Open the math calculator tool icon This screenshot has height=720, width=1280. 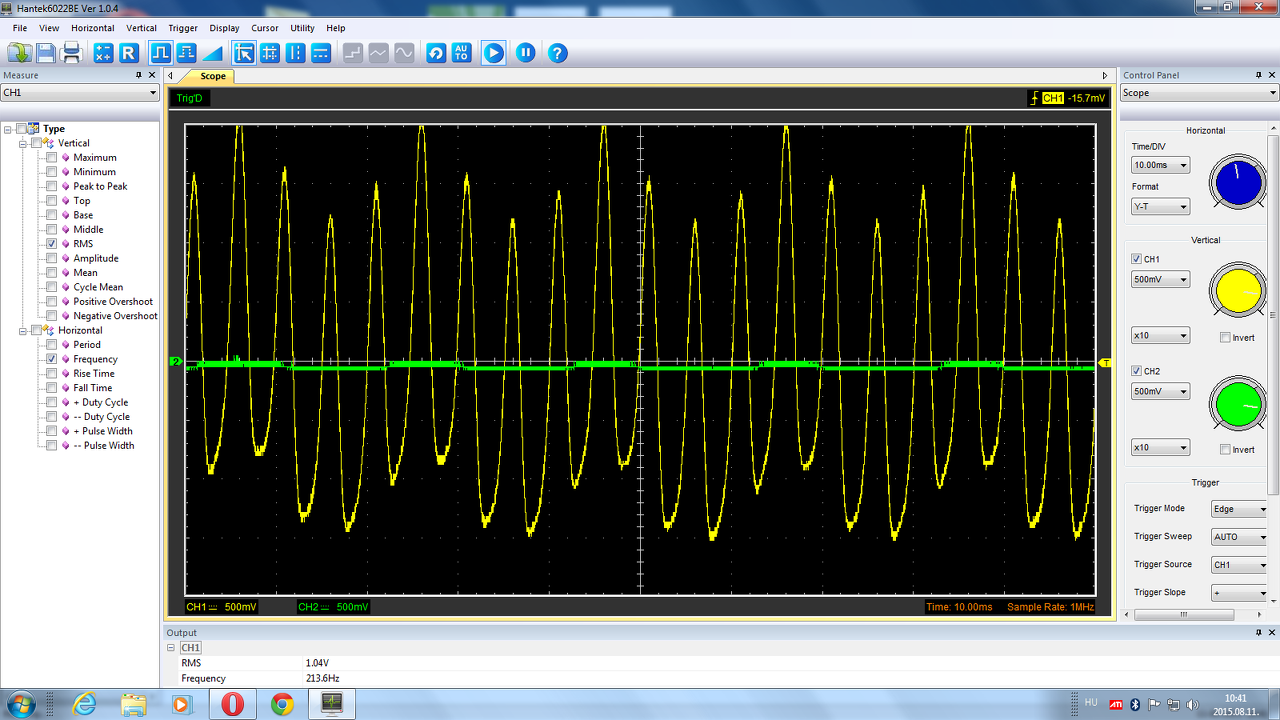(103, 53)
